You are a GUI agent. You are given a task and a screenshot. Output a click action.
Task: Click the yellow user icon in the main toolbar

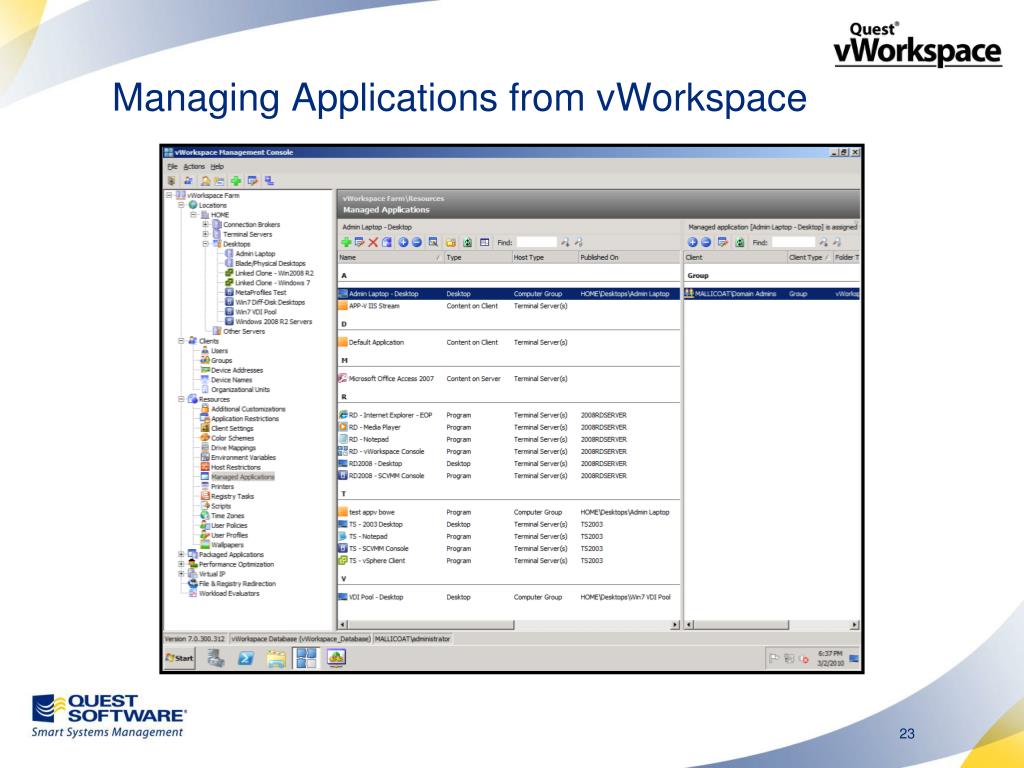(205, 181)
